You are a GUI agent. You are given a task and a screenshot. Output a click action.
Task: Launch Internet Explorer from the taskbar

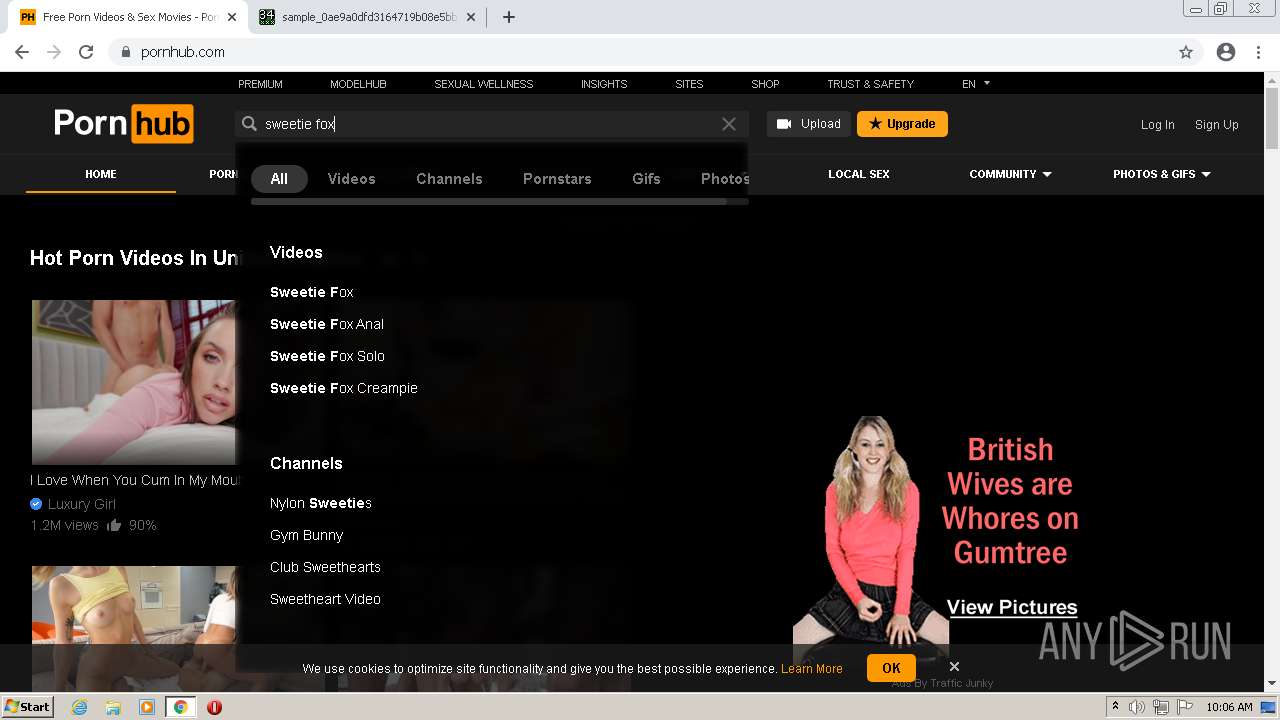tap(80, 707)
